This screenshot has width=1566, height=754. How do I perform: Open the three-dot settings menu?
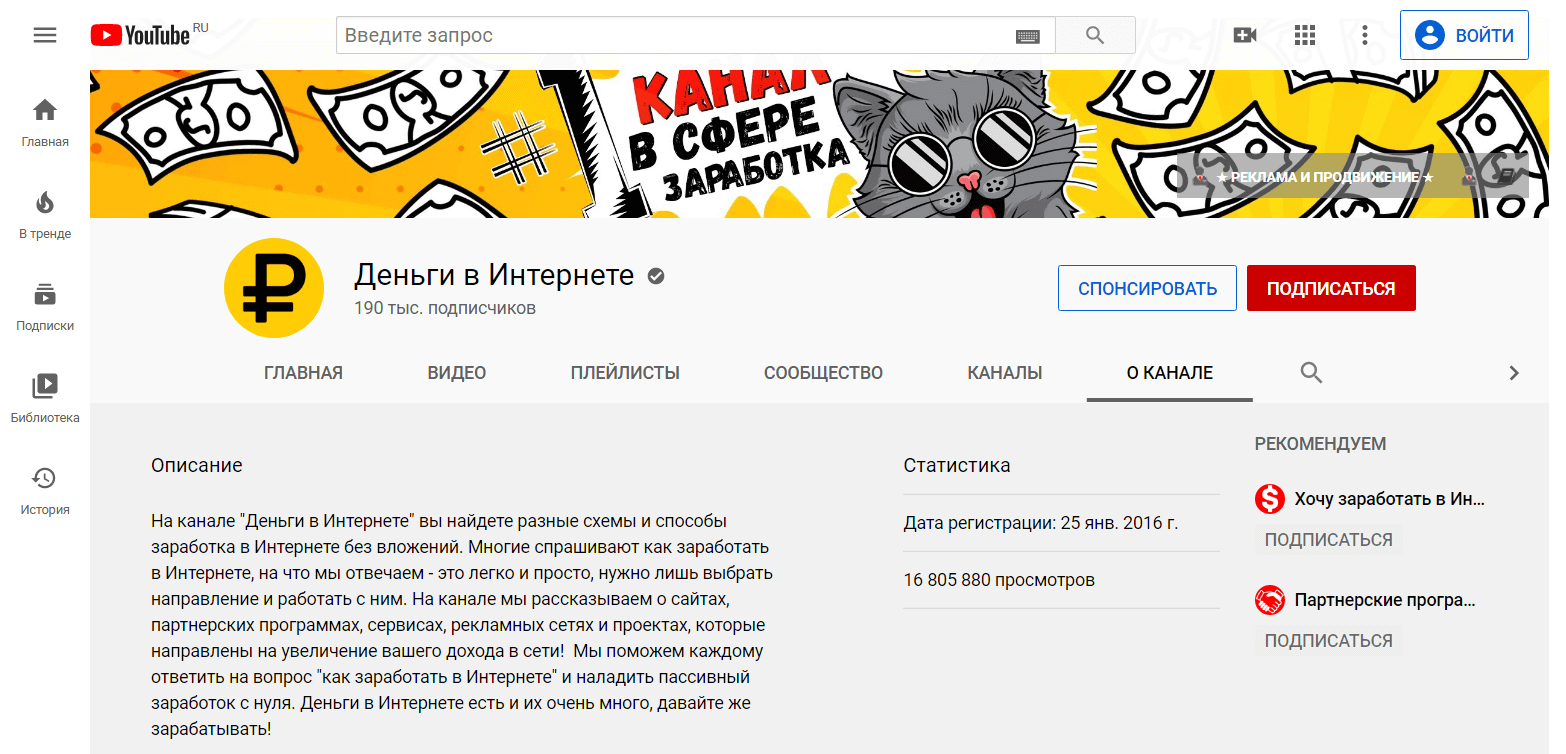1365,36
